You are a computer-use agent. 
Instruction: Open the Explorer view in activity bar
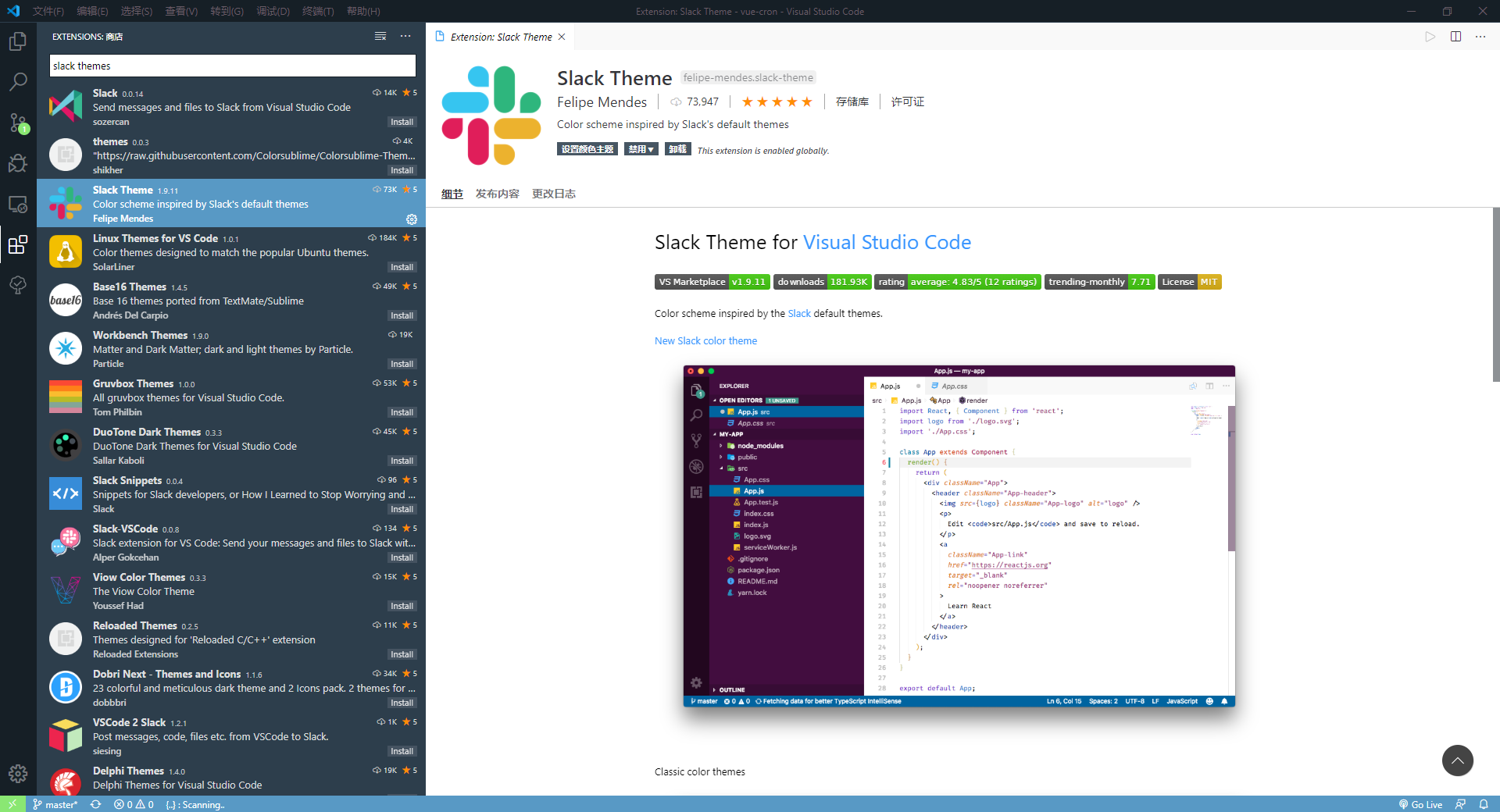point(18,41)
